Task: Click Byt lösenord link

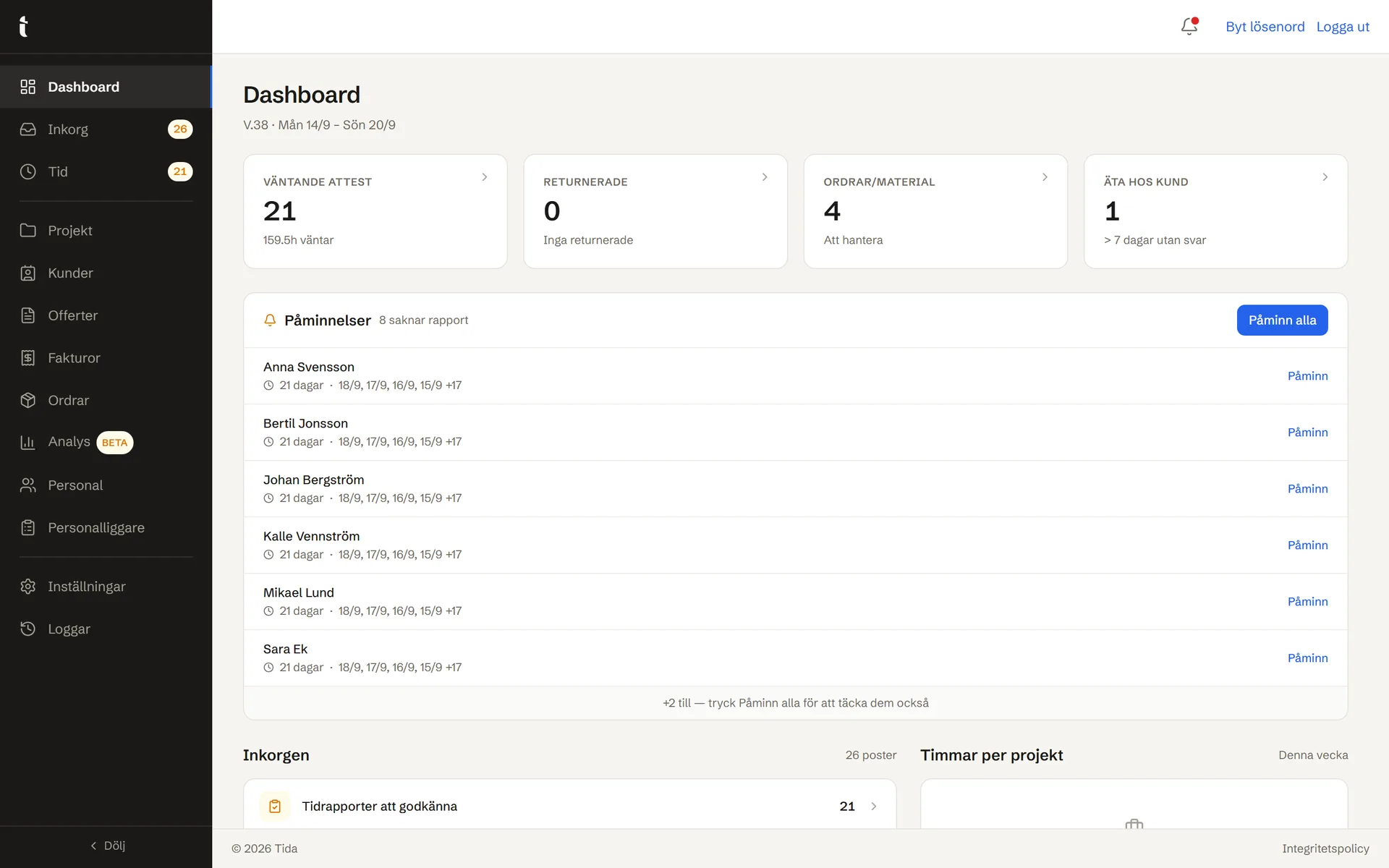Action: [1265, 27]
